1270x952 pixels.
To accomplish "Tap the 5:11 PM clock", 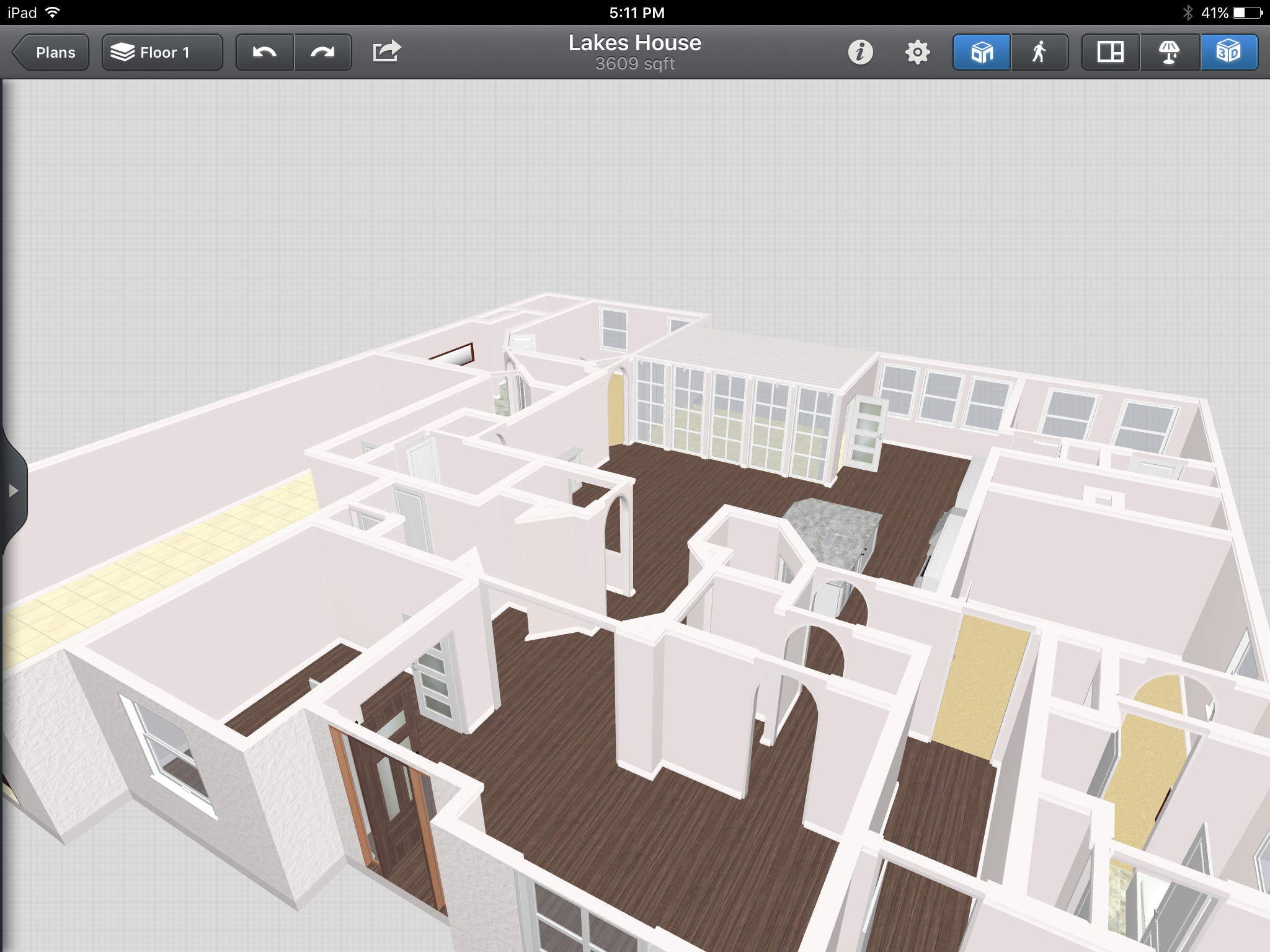I will (x=636, y=12).
